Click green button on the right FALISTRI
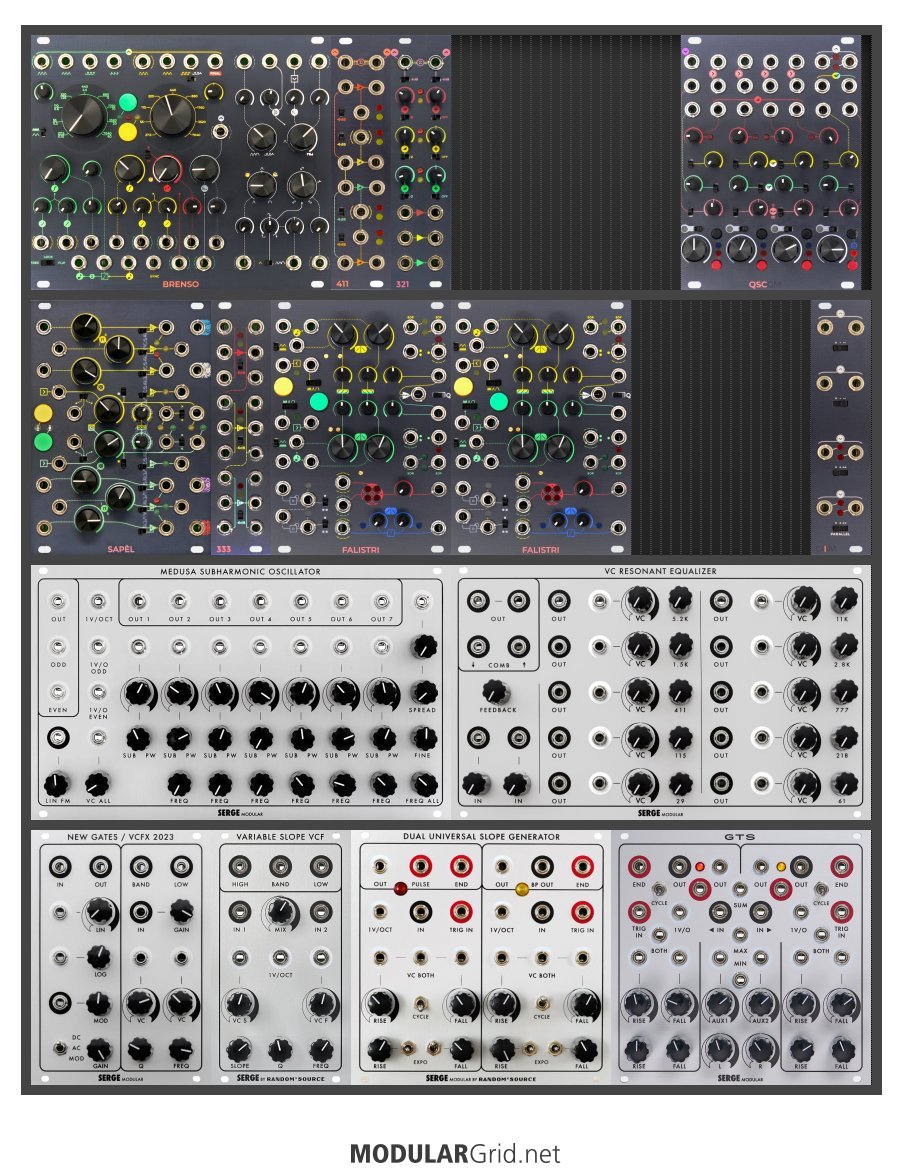 coord(499,402)
